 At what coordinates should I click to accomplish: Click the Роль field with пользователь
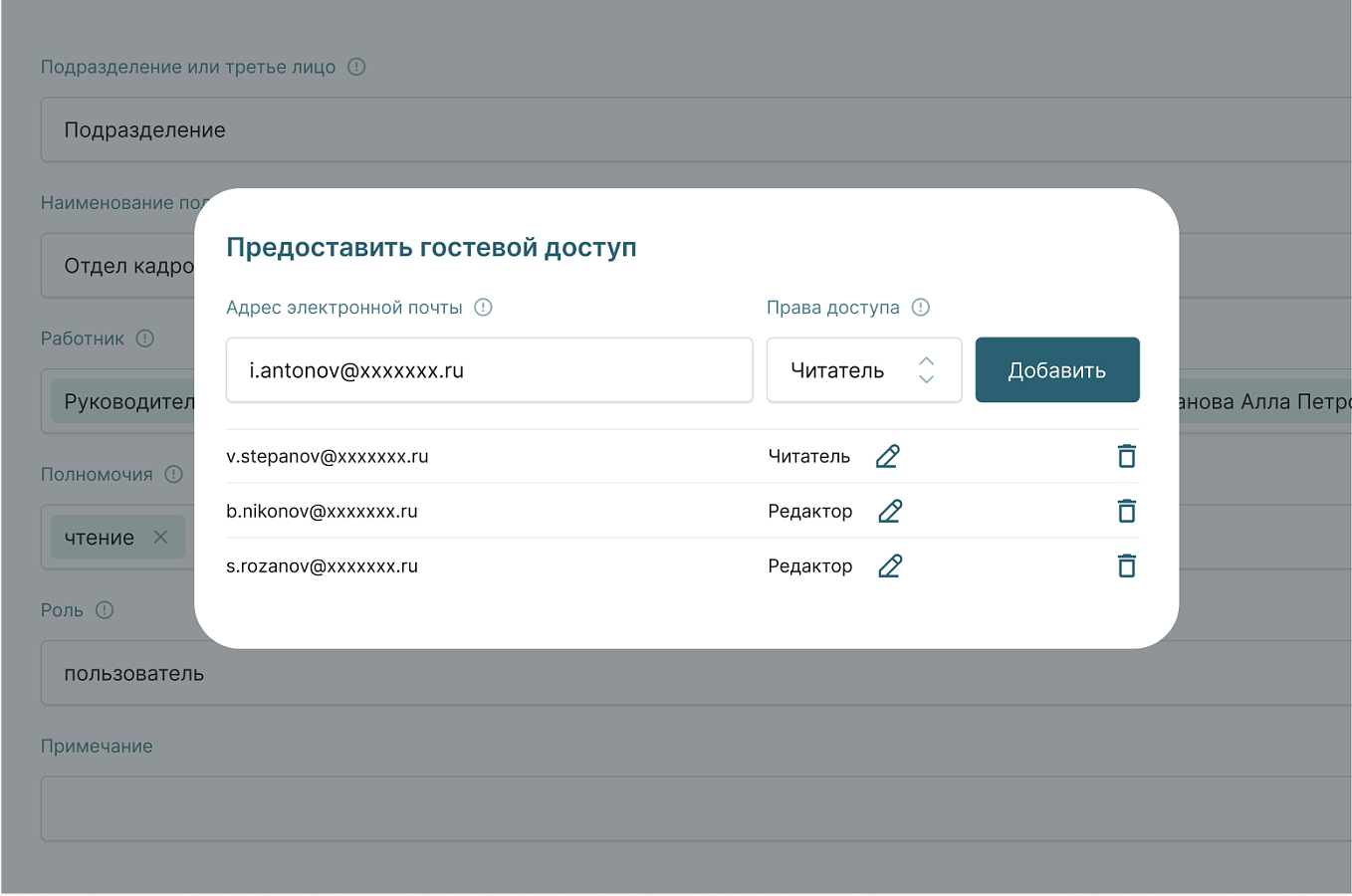(x=696, y=673)
